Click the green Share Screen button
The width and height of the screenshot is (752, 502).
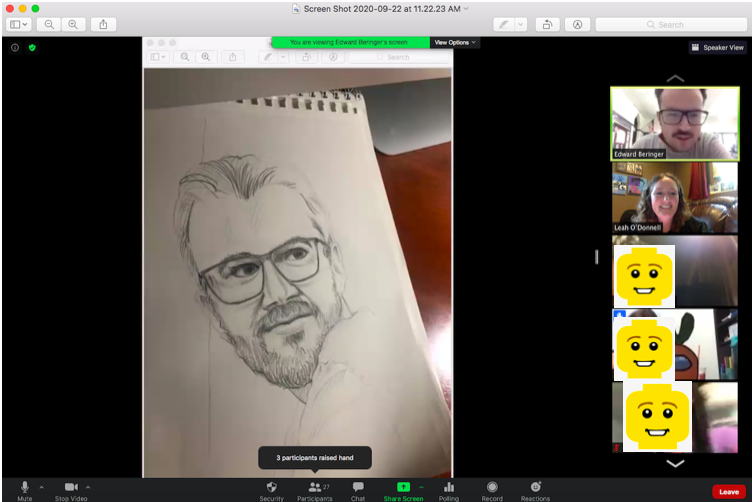click(x=403, y=491)
